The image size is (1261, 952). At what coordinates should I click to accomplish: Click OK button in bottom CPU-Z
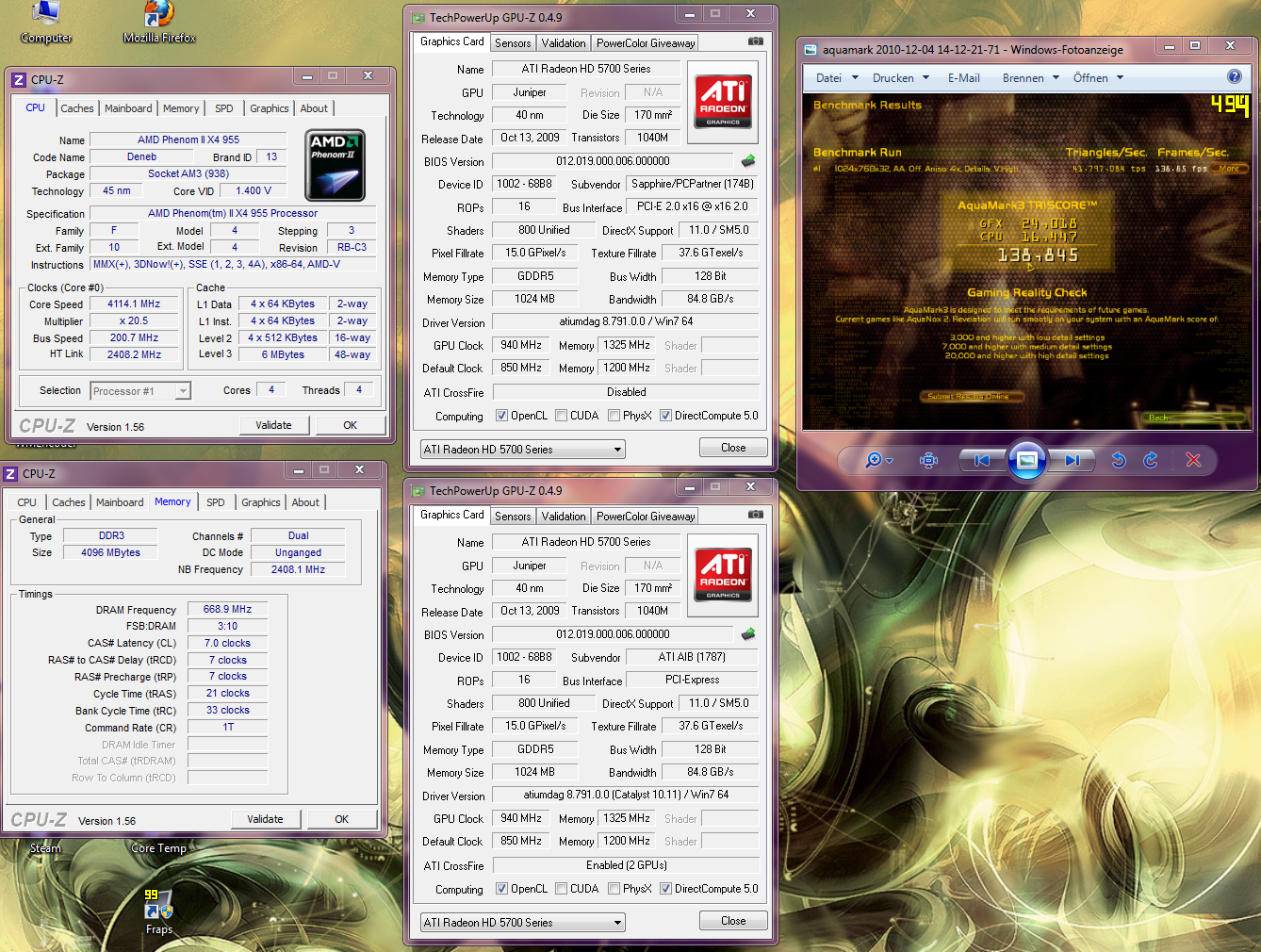[341, 819]
